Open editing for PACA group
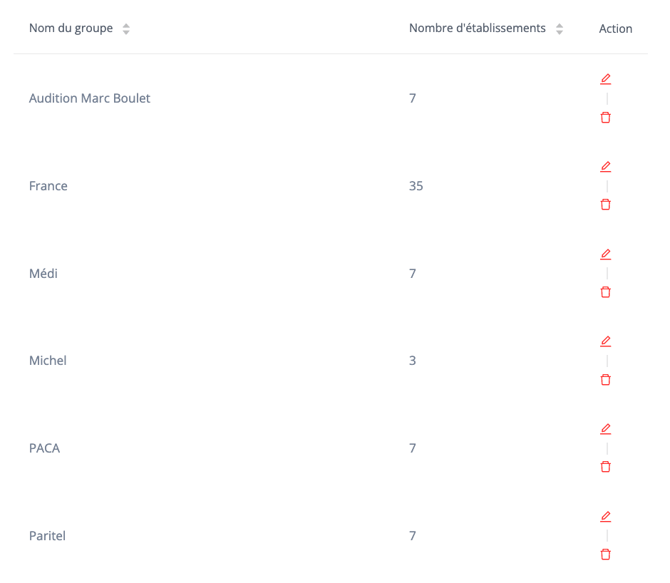 tap(605, 429)
